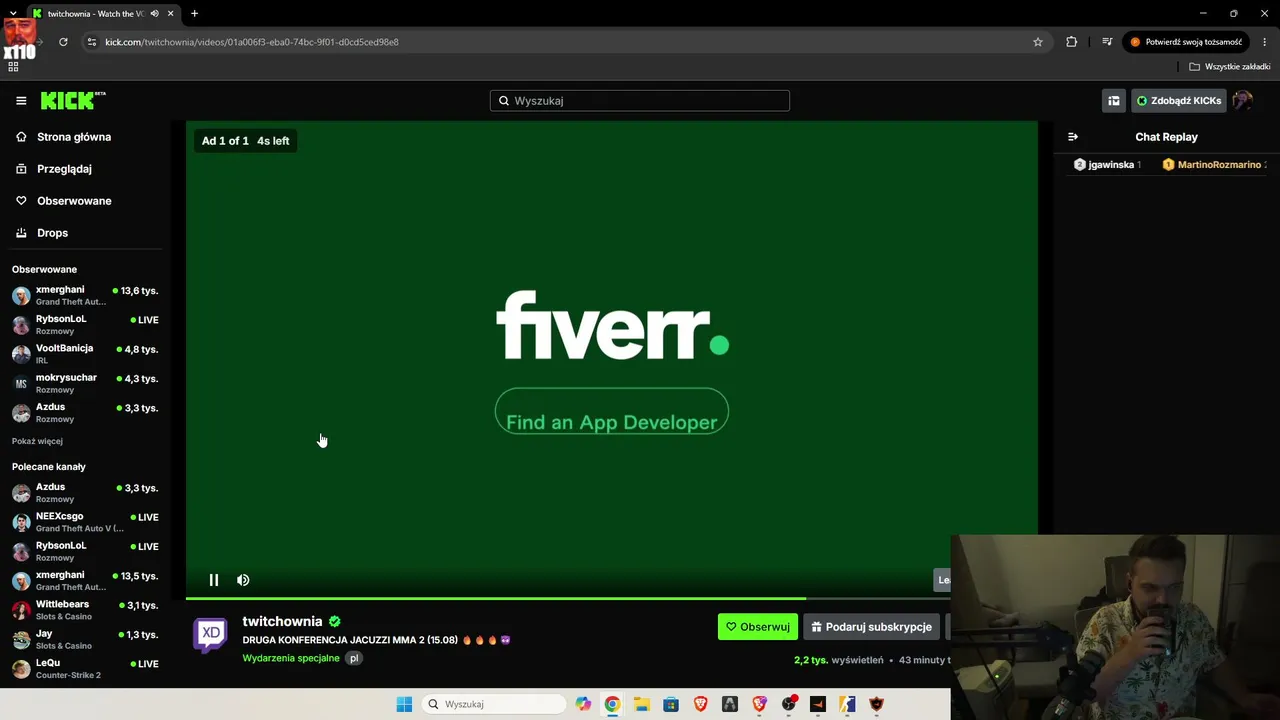Open Microsoft Store from the taskbar
Screen dimensions: 1280x720
coord(671,704)
